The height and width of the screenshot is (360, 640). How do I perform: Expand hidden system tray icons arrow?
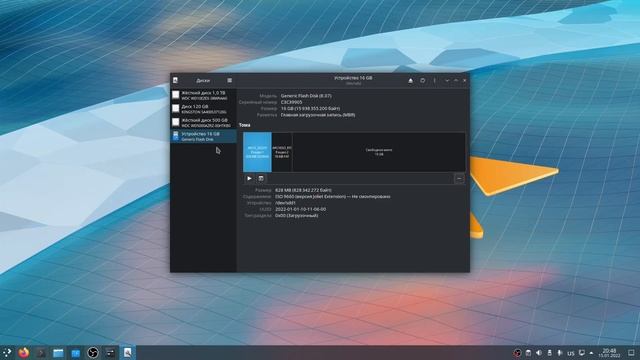pos(591,353)
